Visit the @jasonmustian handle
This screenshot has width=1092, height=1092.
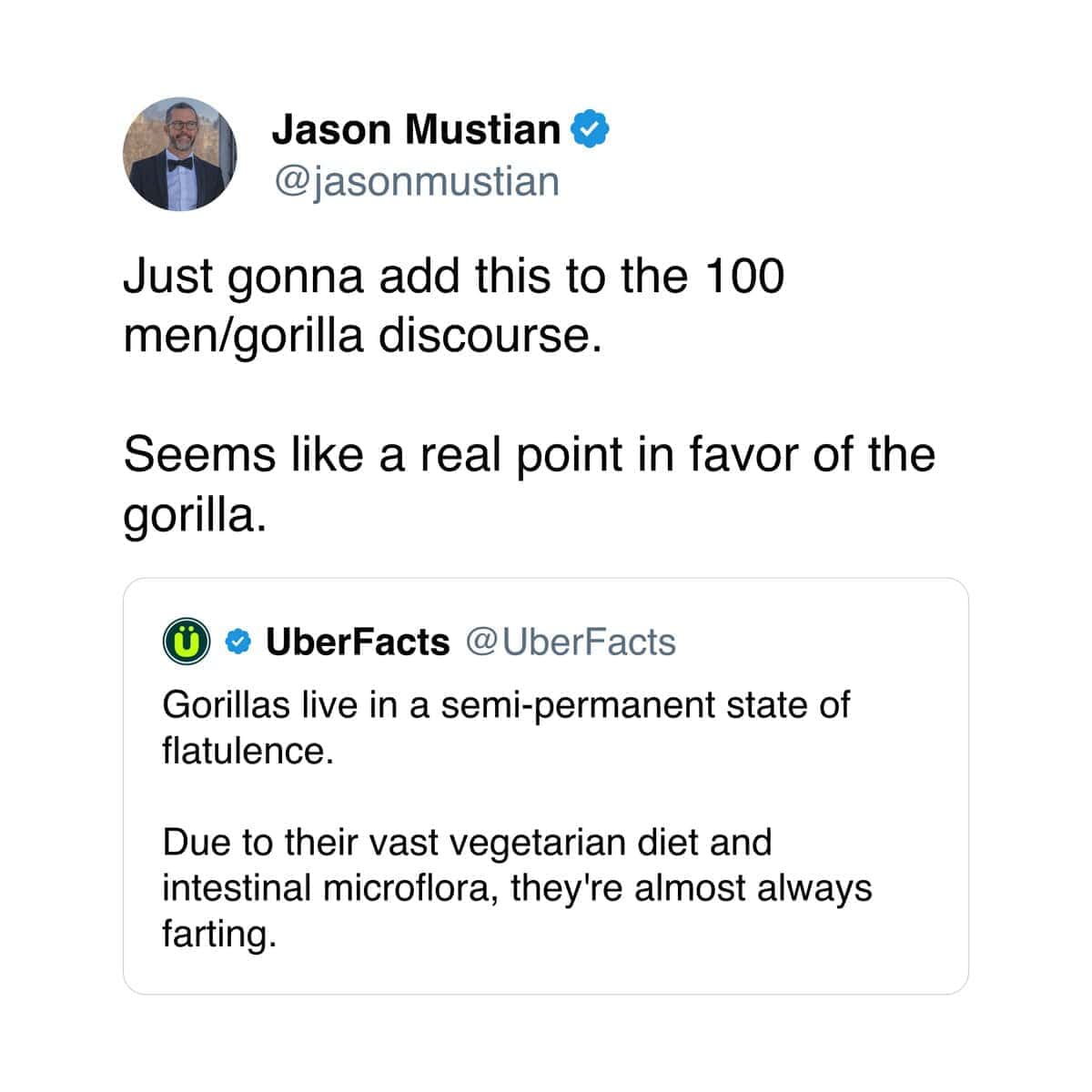tap(416, 181)
